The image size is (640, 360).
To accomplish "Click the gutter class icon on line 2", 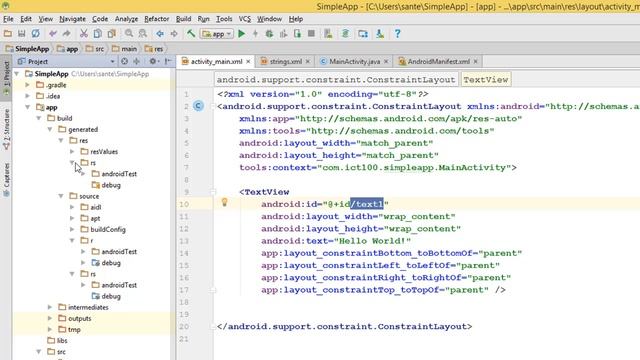I will (x=198, y=106).
